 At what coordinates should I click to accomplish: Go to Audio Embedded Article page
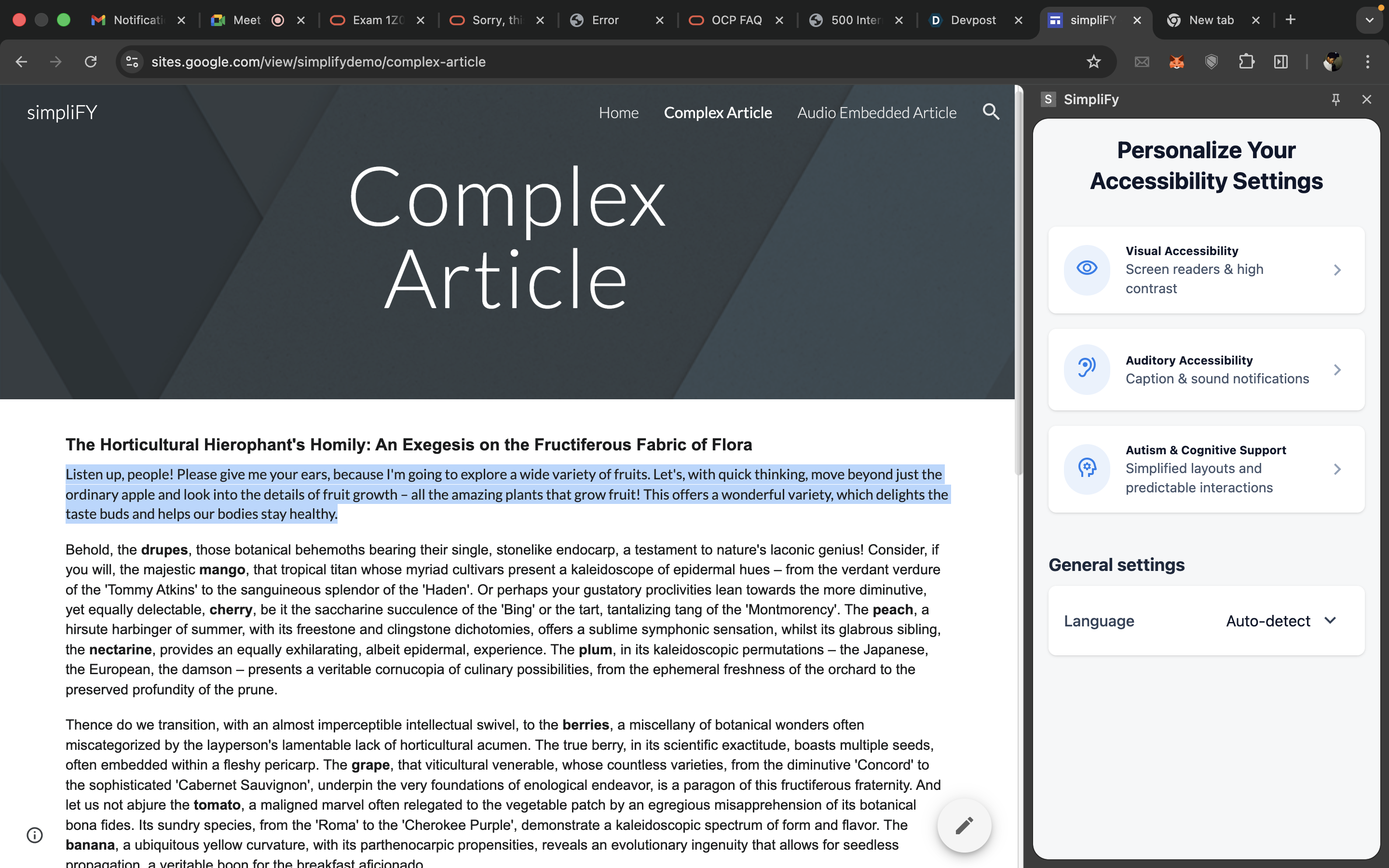tap(876, 112)
